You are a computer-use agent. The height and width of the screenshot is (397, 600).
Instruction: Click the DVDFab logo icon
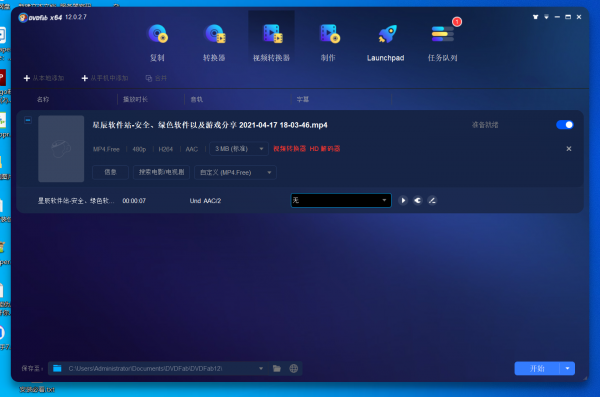coord(23,18)
